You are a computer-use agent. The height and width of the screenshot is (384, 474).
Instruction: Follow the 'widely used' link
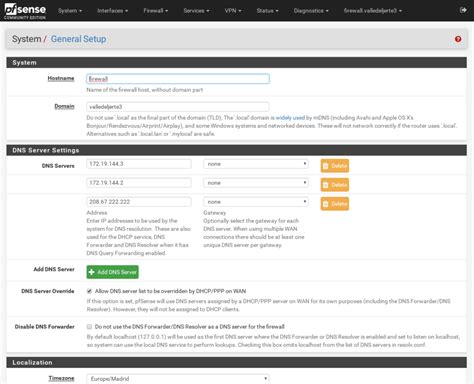point(290,118)
